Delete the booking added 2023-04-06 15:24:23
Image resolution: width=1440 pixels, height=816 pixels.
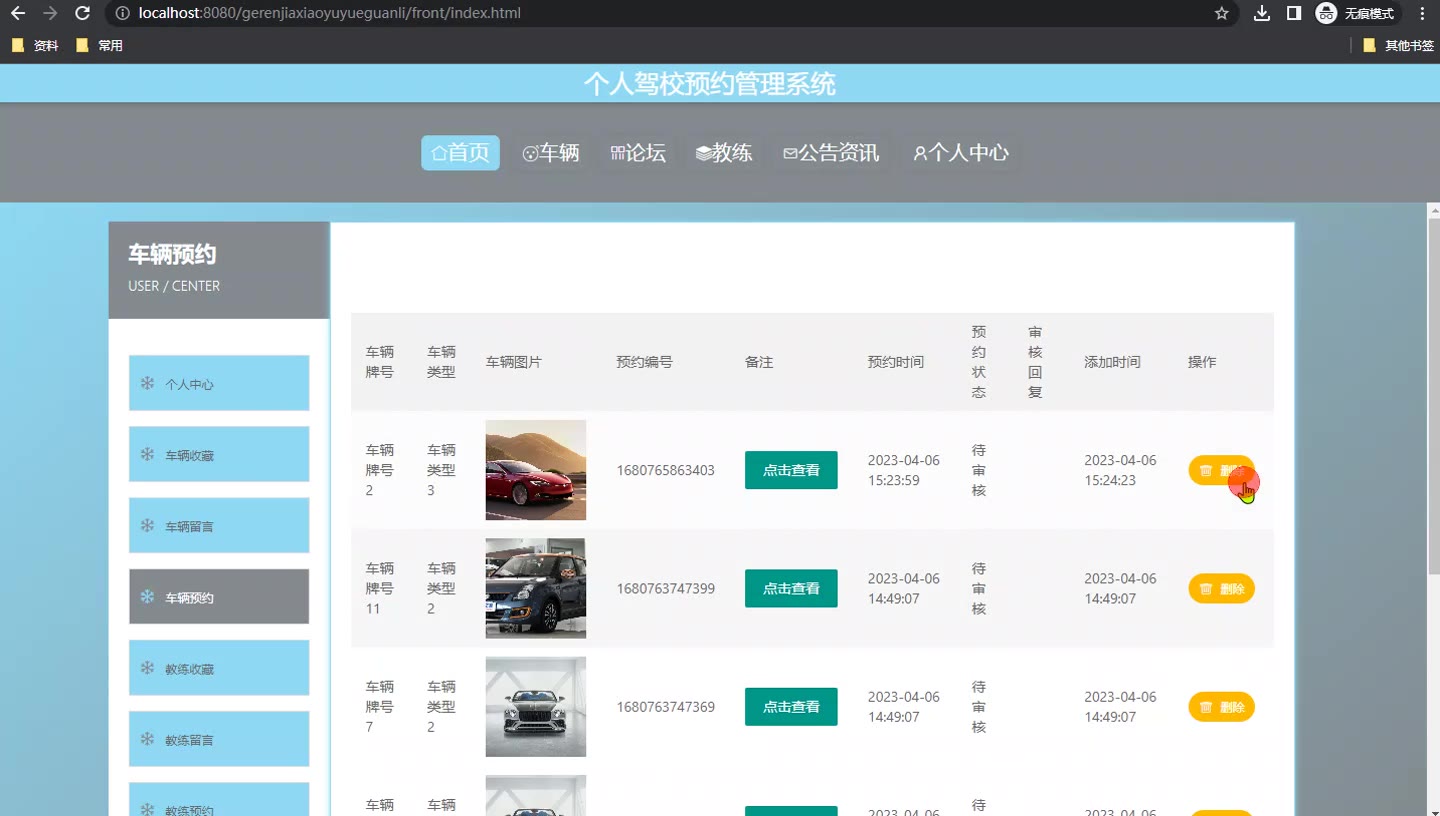pyautogui.click(x=1221, y=470)
